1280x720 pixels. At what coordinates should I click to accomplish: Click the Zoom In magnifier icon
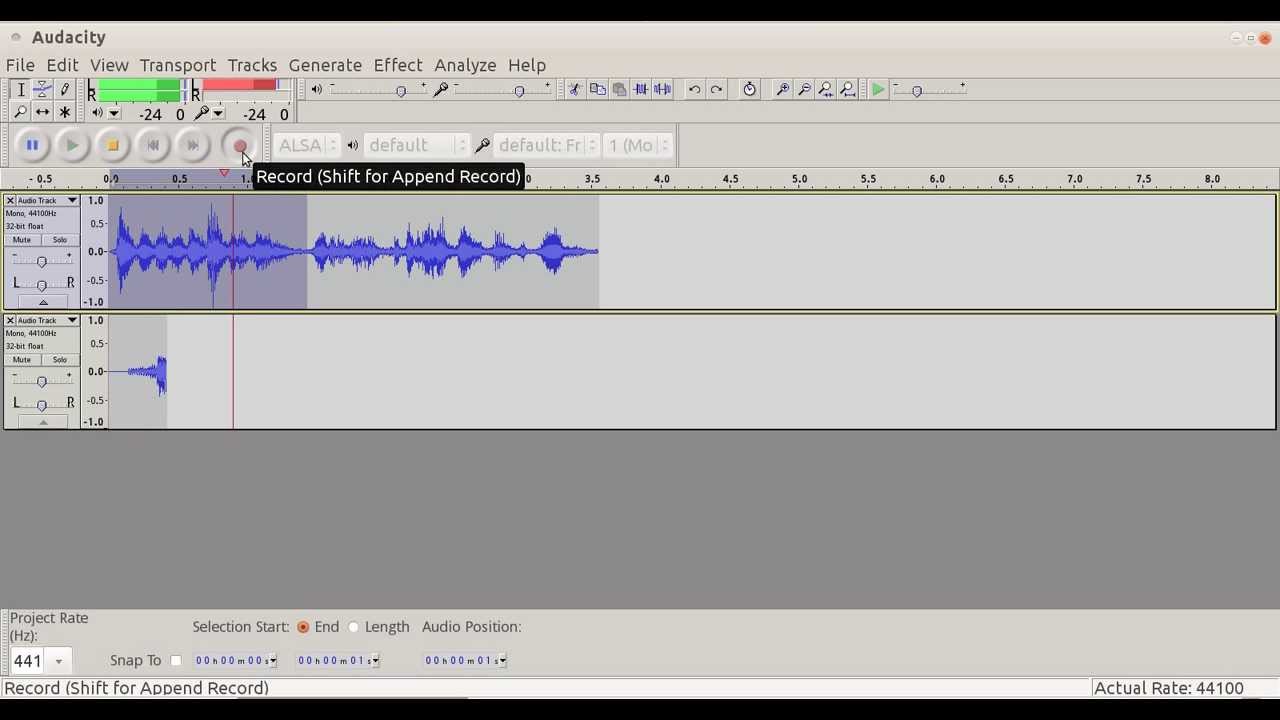782,90
